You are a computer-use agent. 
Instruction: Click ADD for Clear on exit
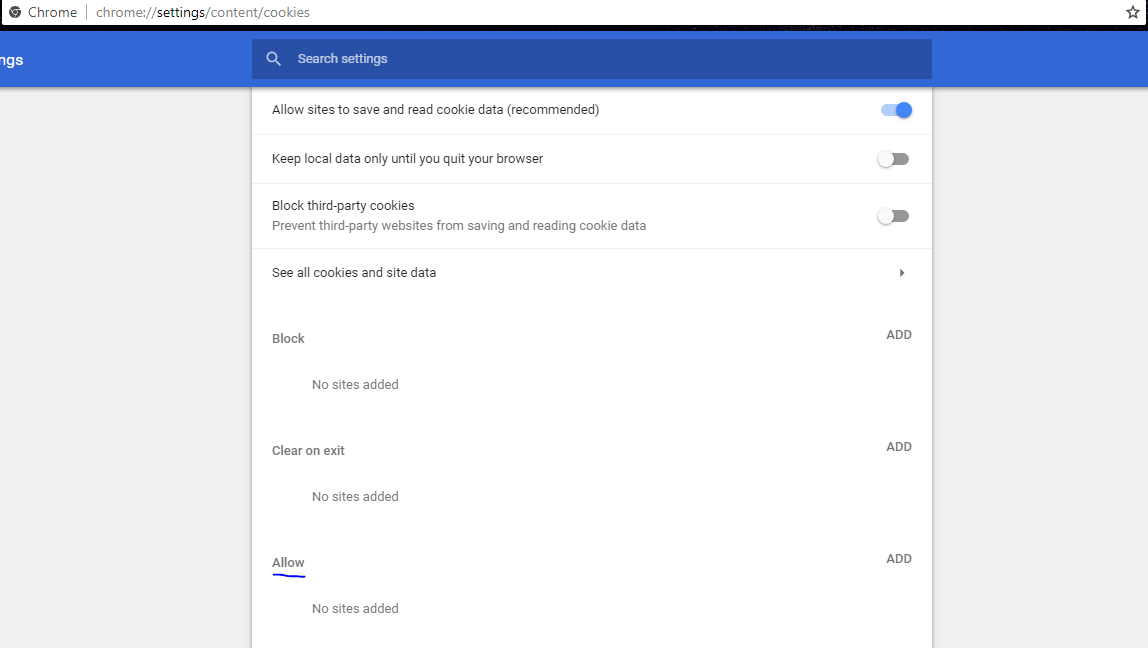(x=898, y=447)
